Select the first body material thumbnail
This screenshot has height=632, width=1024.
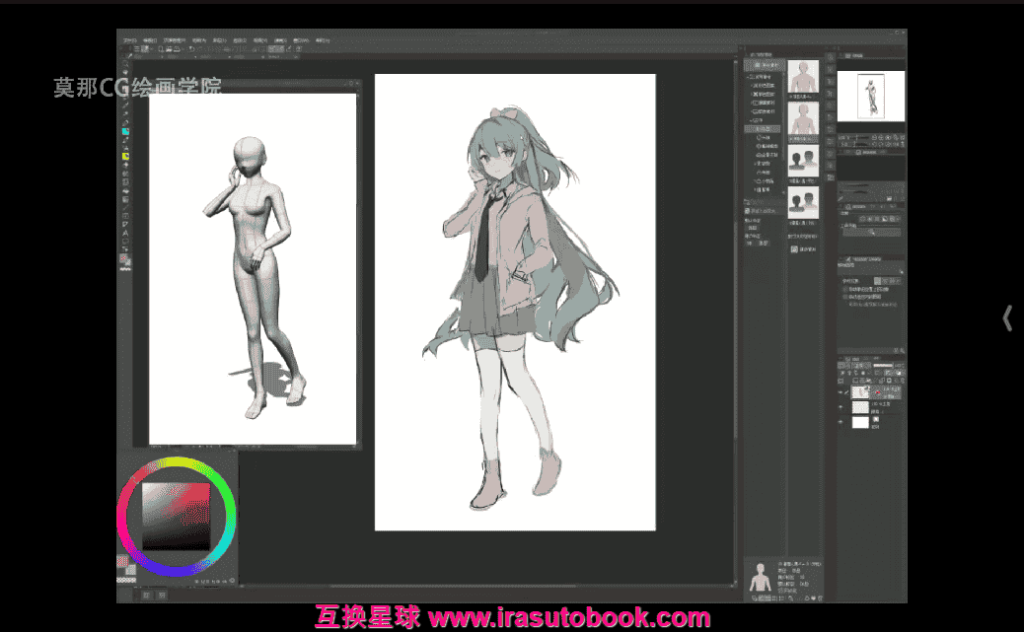803,77
